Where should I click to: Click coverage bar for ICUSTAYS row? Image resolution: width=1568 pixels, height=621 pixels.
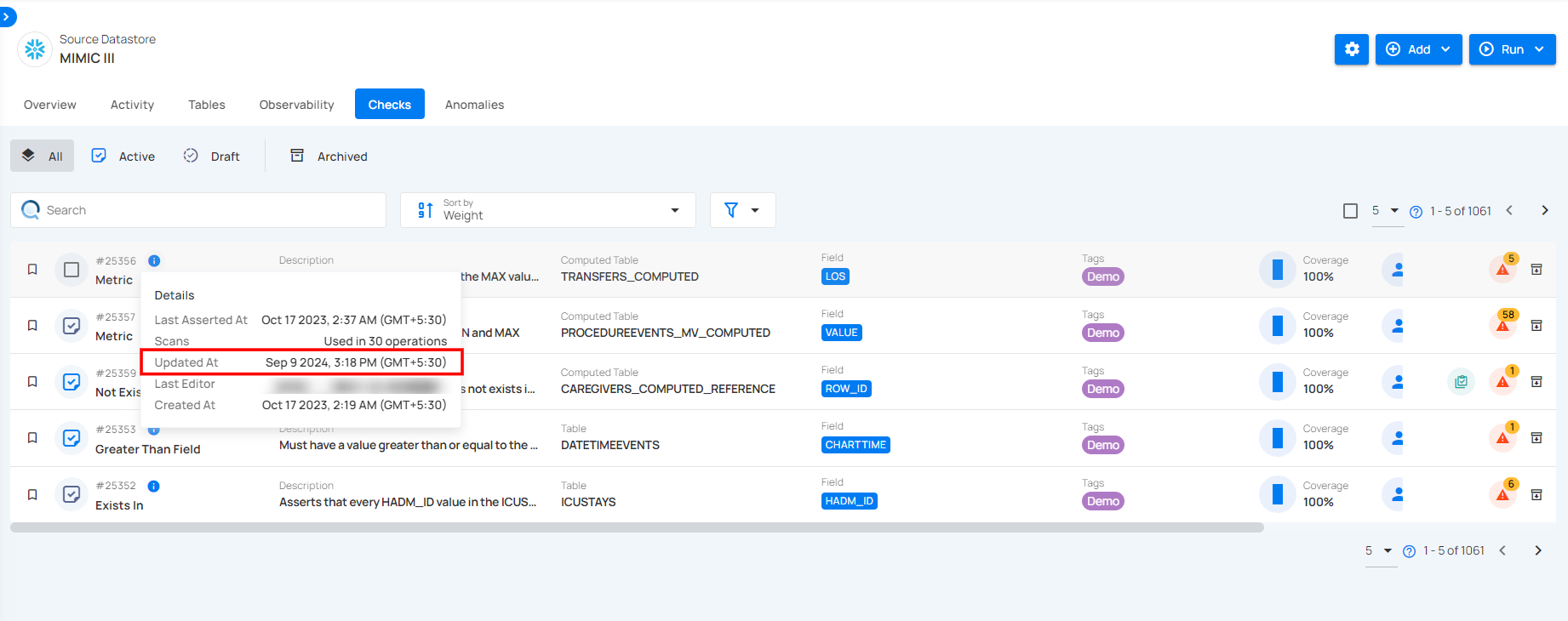[1277, 494]
